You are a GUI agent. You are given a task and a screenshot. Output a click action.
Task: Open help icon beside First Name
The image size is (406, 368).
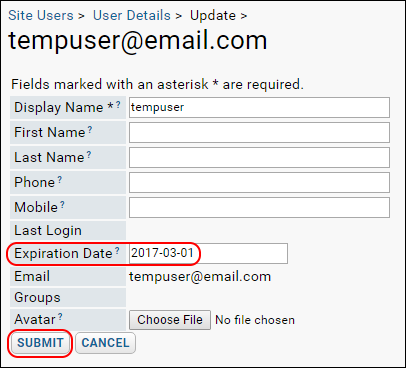click(90, 130)
